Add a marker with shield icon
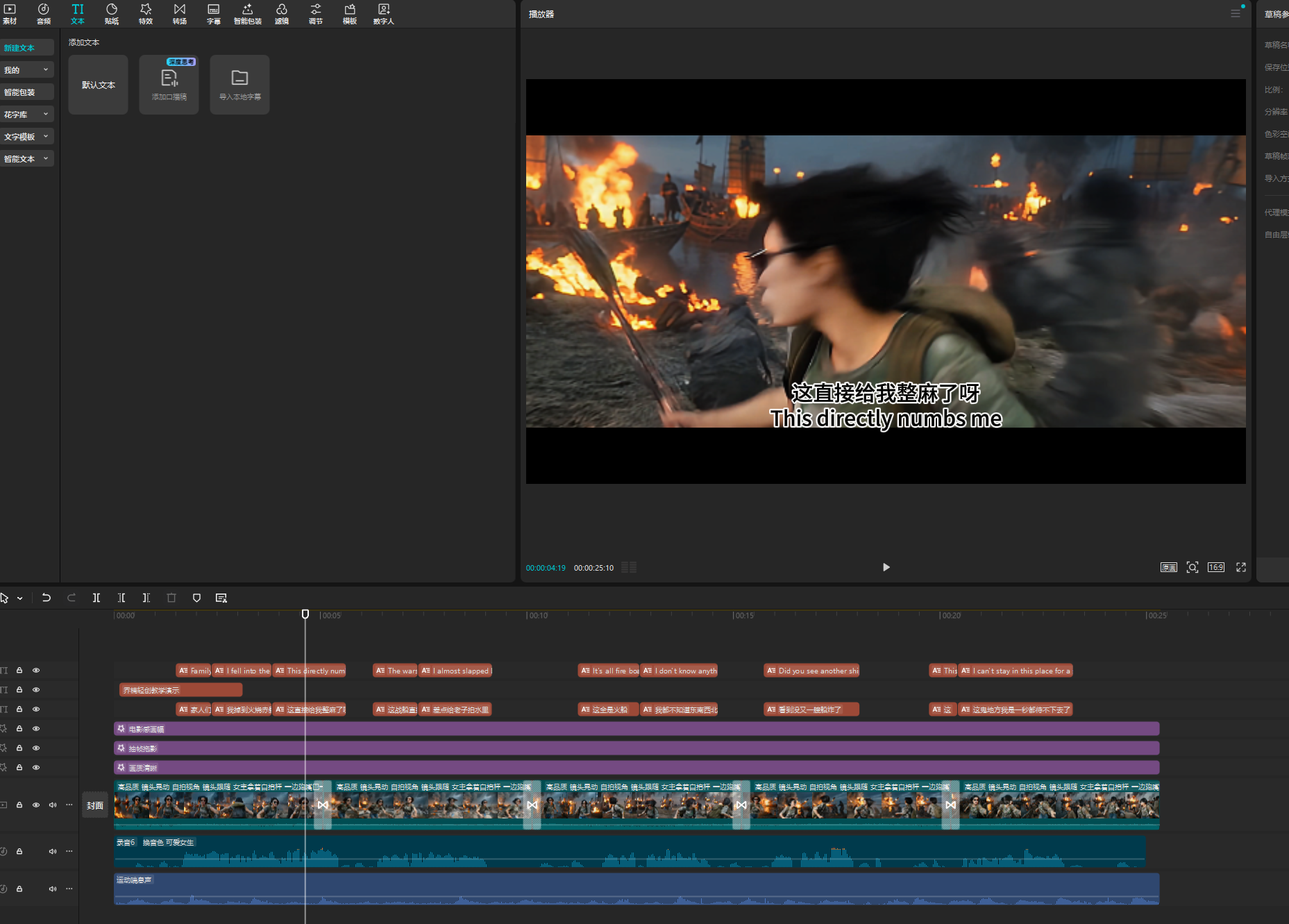This screenshot has width=1289, height=924. tap(196, 598)
